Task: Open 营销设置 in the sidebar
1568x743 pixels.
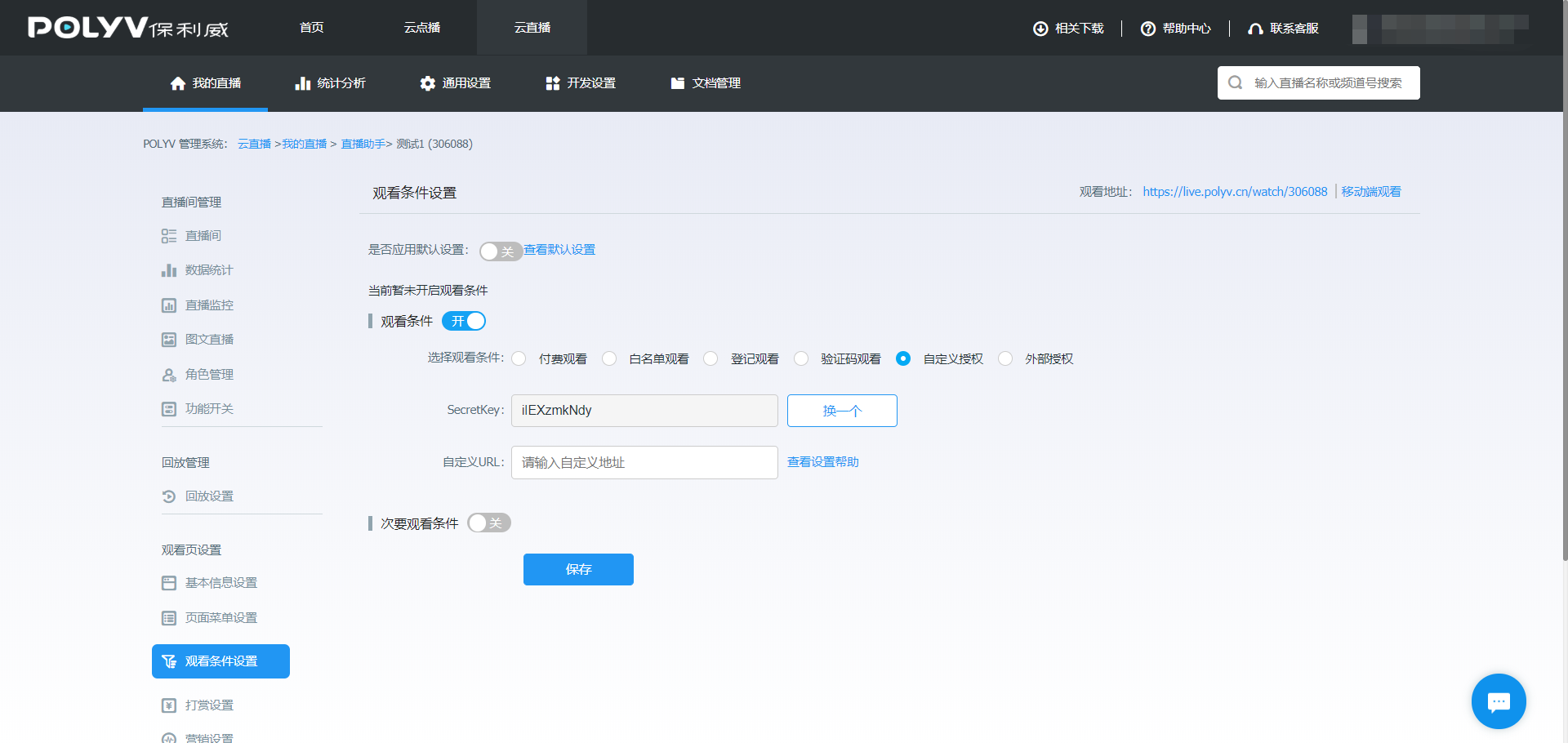Action: coord(209,738)
